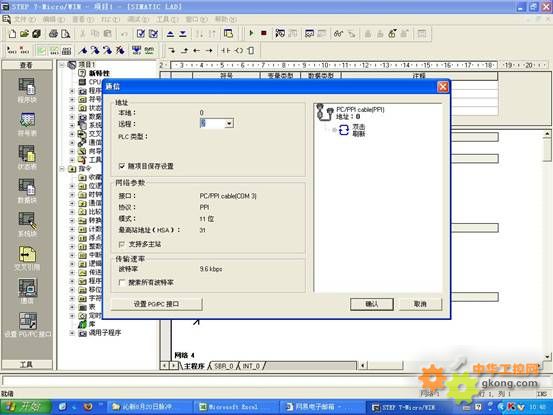This screenshot has height=415, width=553.
Task: Open the 文件(F) menu
Action: [x=25, y=19]
